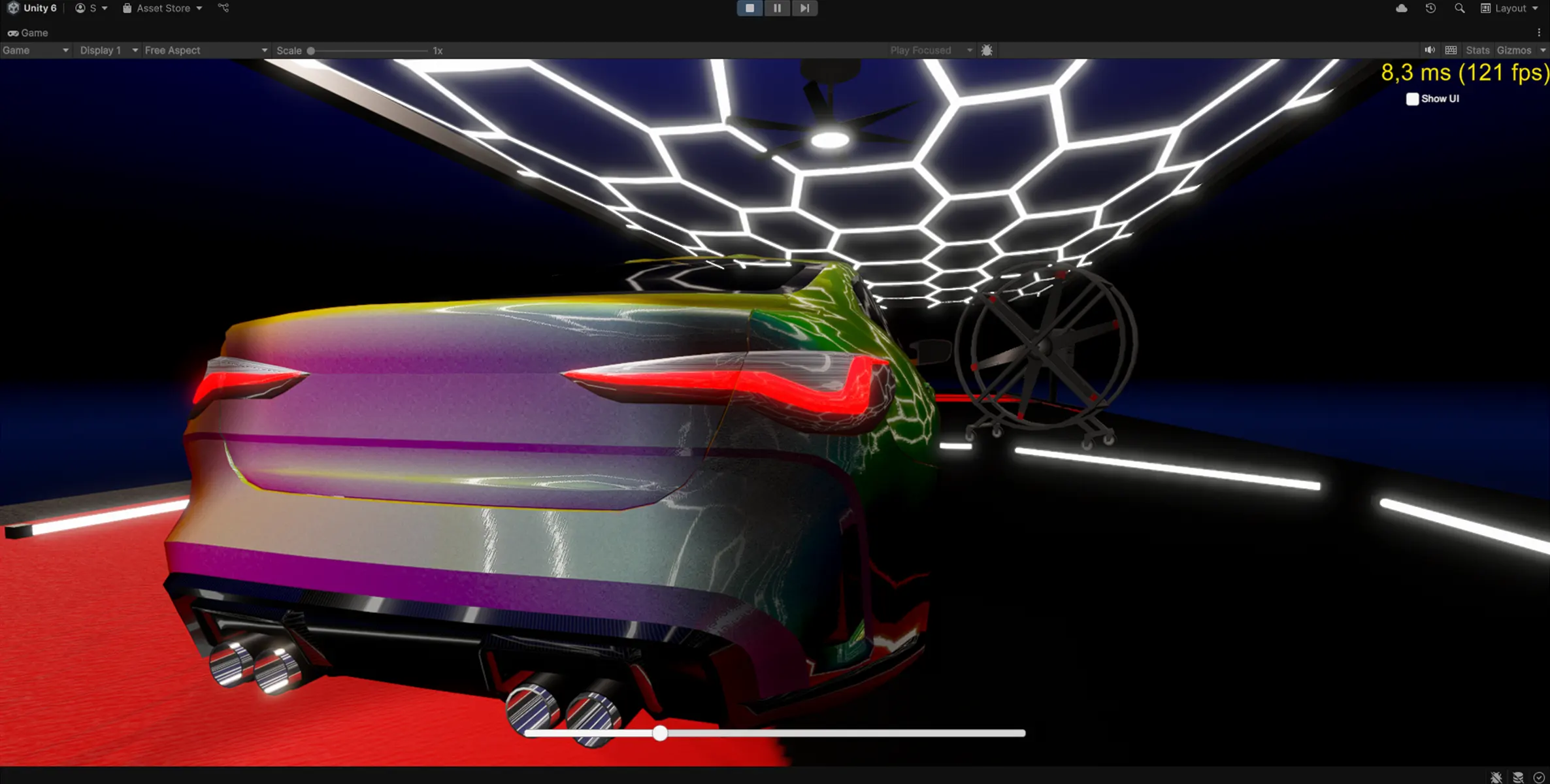
Task: Step forward one frame
Action: click(x=804, y=8)
